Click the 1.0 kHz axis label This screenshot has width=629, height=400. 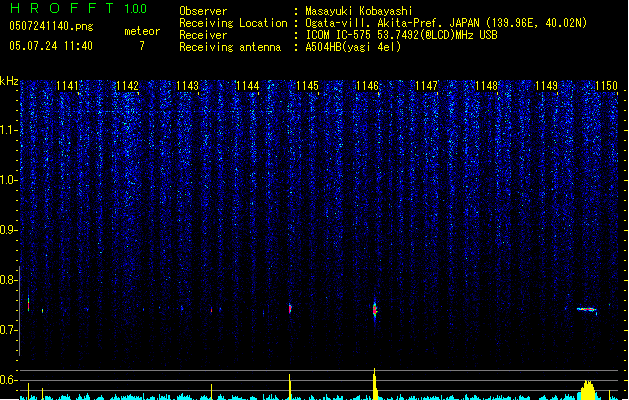click(8, 180)
